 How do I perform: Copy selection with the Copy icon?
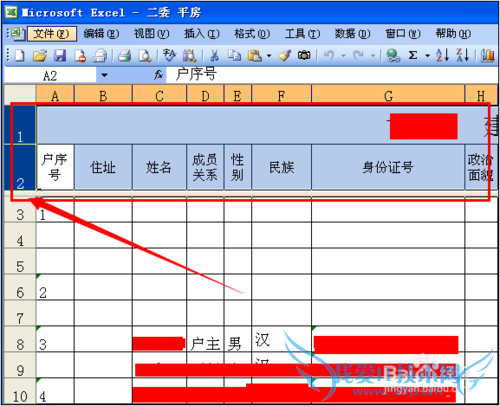234,55
